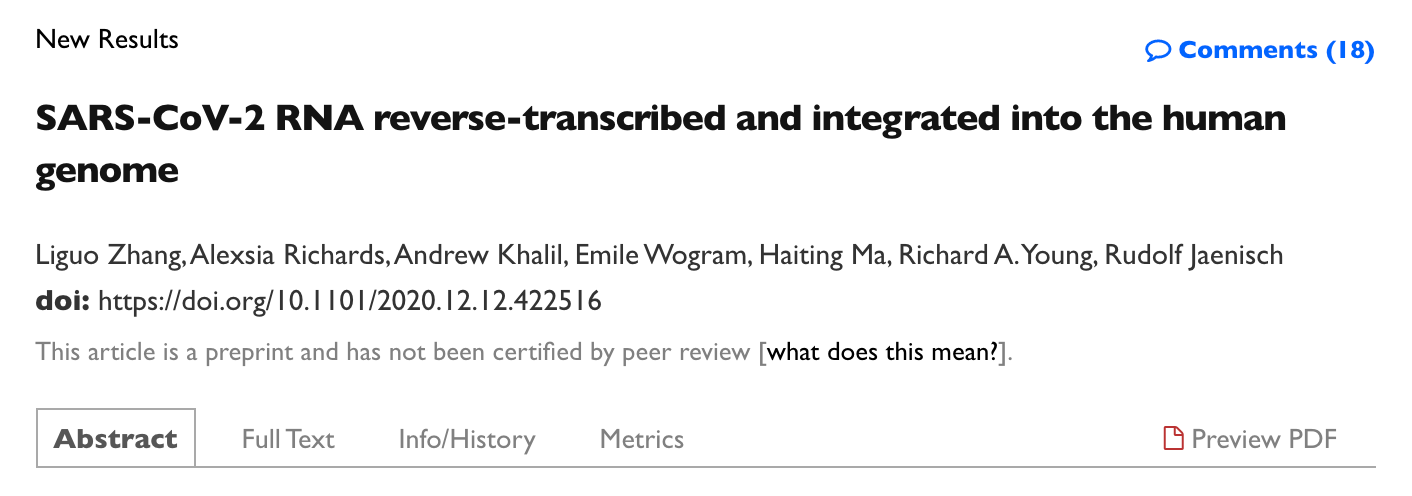Click the Preview PDF link text
This screenshot has width=1412, height=496.
coord(1264,439)
